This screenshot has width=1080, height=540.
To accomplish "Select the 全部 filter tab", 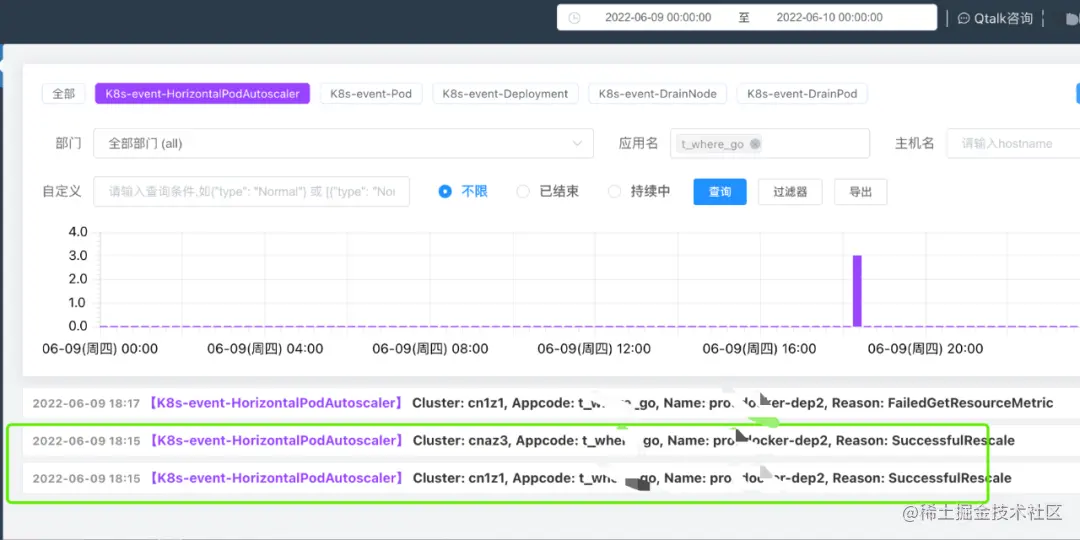I will point(63,94).
